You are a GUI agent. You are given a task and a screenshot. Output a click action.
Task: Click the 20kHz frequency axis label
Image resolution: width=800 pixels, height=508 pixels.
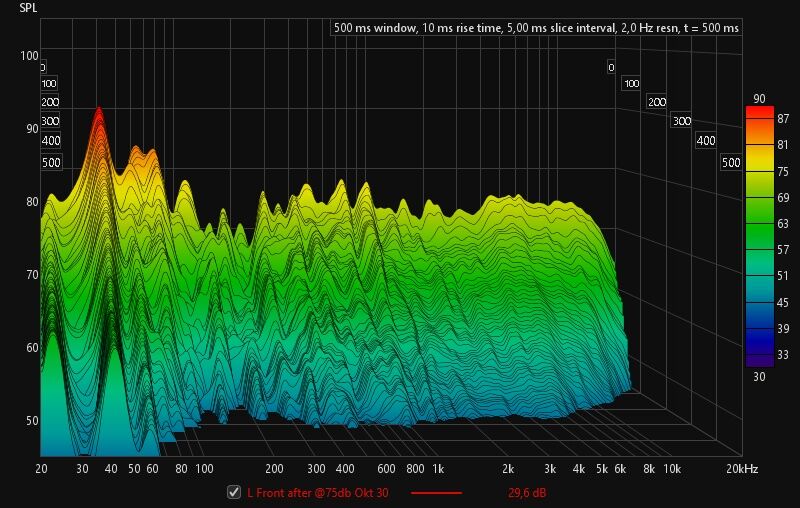click(x=742, y=469)
